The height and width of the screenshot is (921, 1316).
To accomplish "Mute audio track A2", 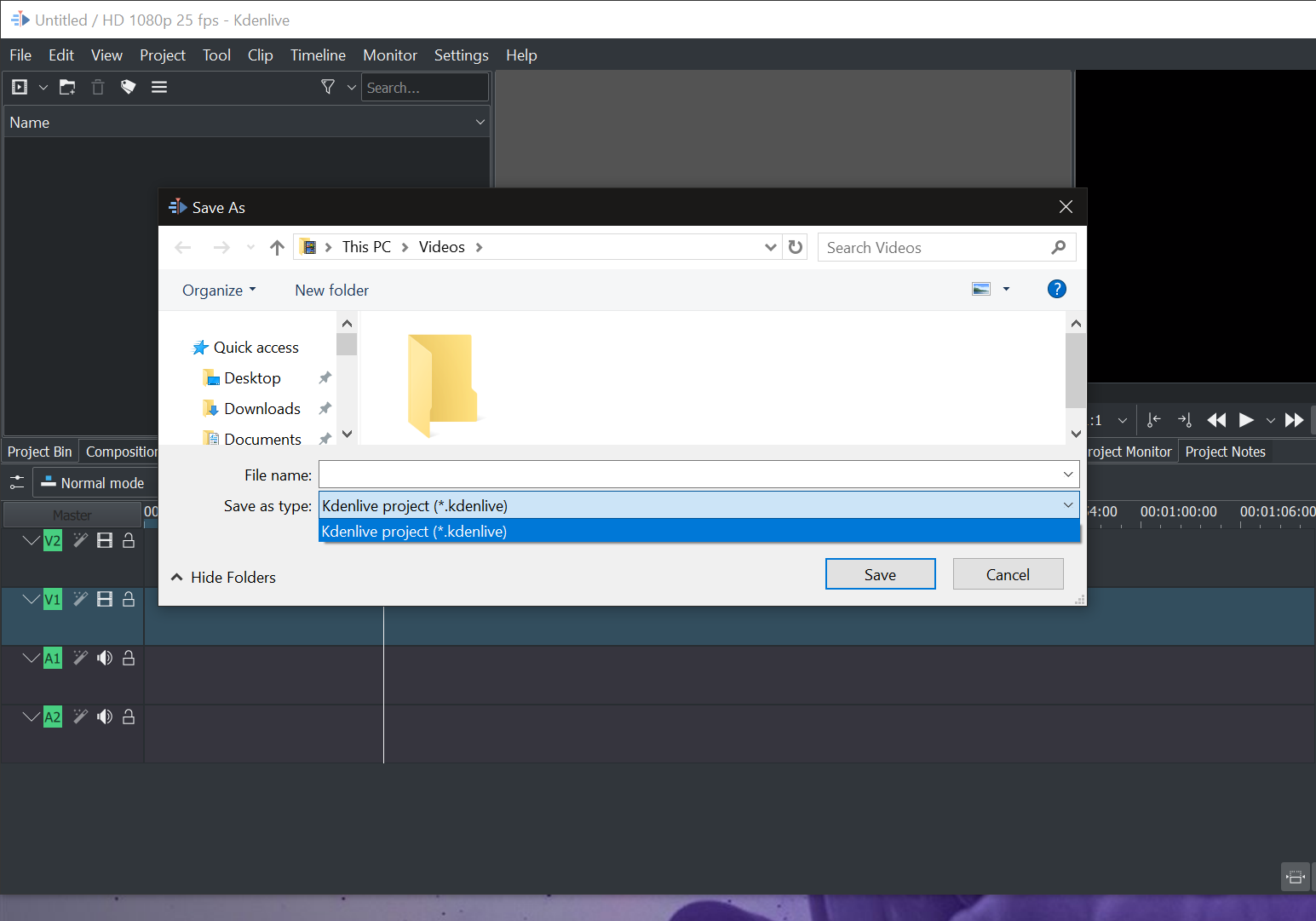I will click(105, 717).
